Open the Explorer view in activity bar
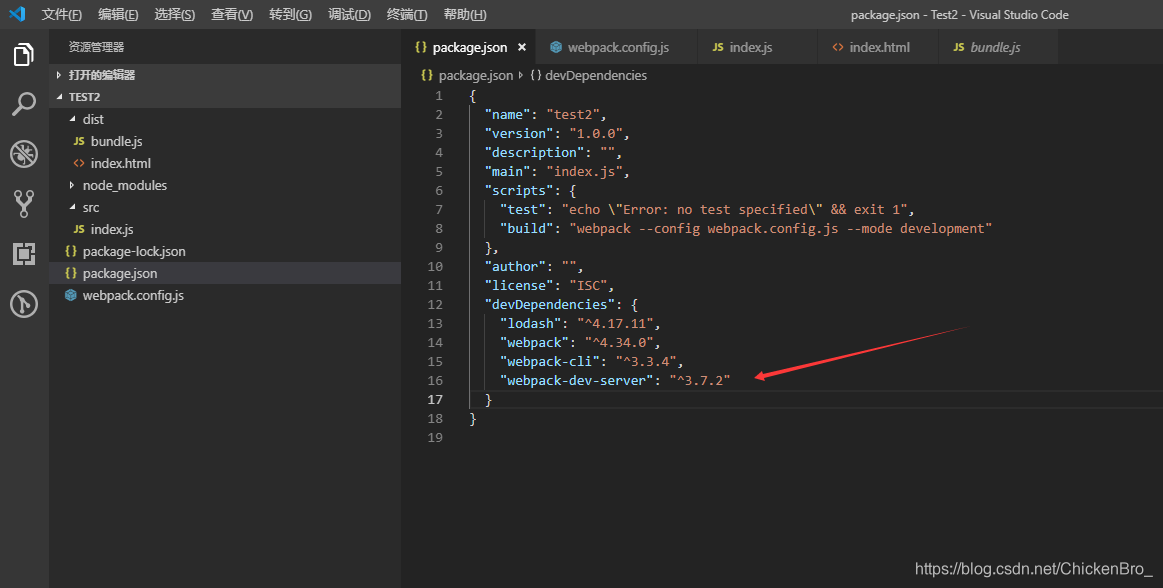 point(24,54)
